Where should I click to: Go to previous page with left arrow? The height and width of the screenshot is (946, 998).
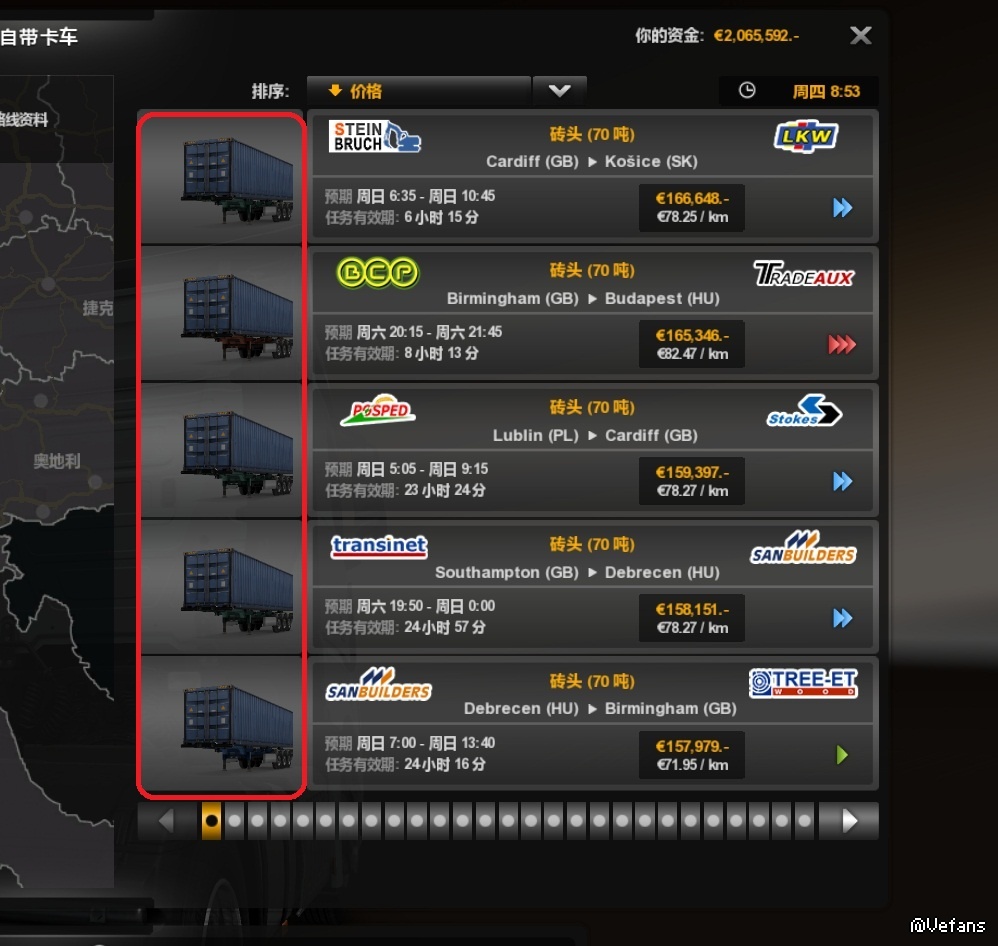tap(166, 821)
